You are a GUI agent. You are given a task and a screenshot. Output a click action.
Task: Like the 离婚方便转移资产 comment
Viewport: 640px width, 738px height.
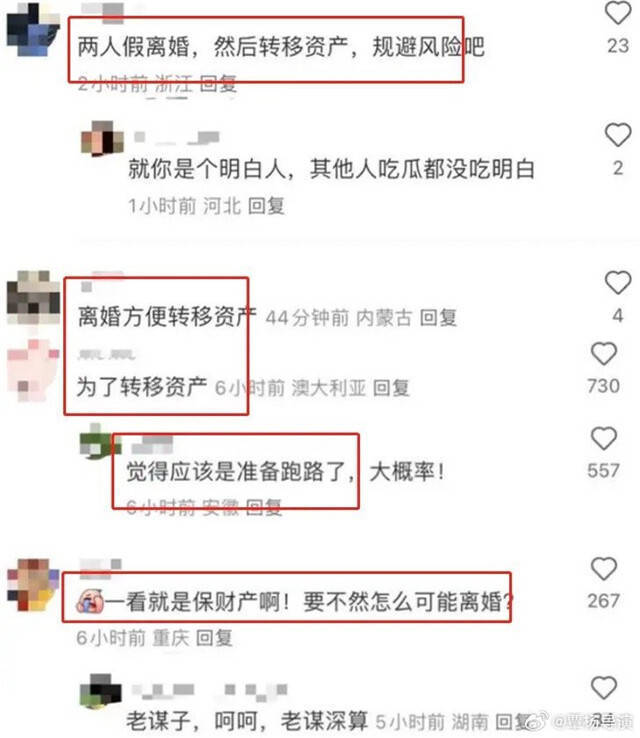[617, 283]
